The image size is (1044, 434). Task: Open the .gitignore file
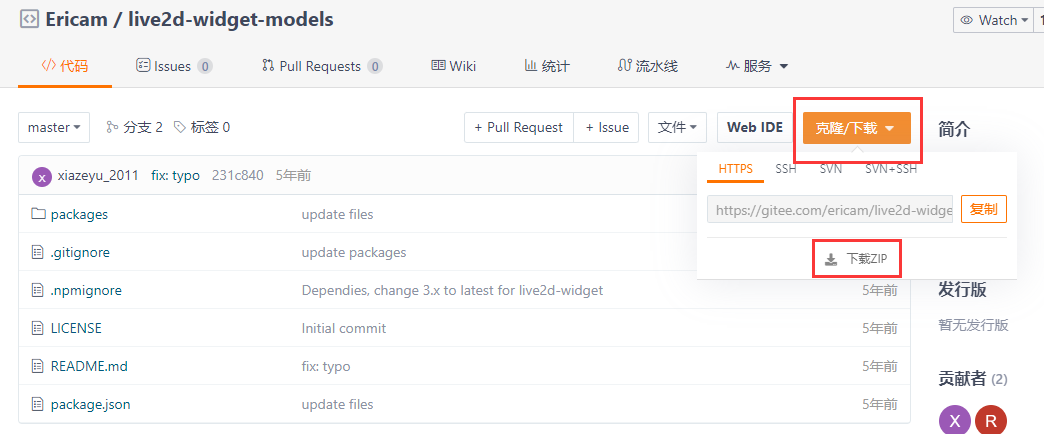click(80, 252)
